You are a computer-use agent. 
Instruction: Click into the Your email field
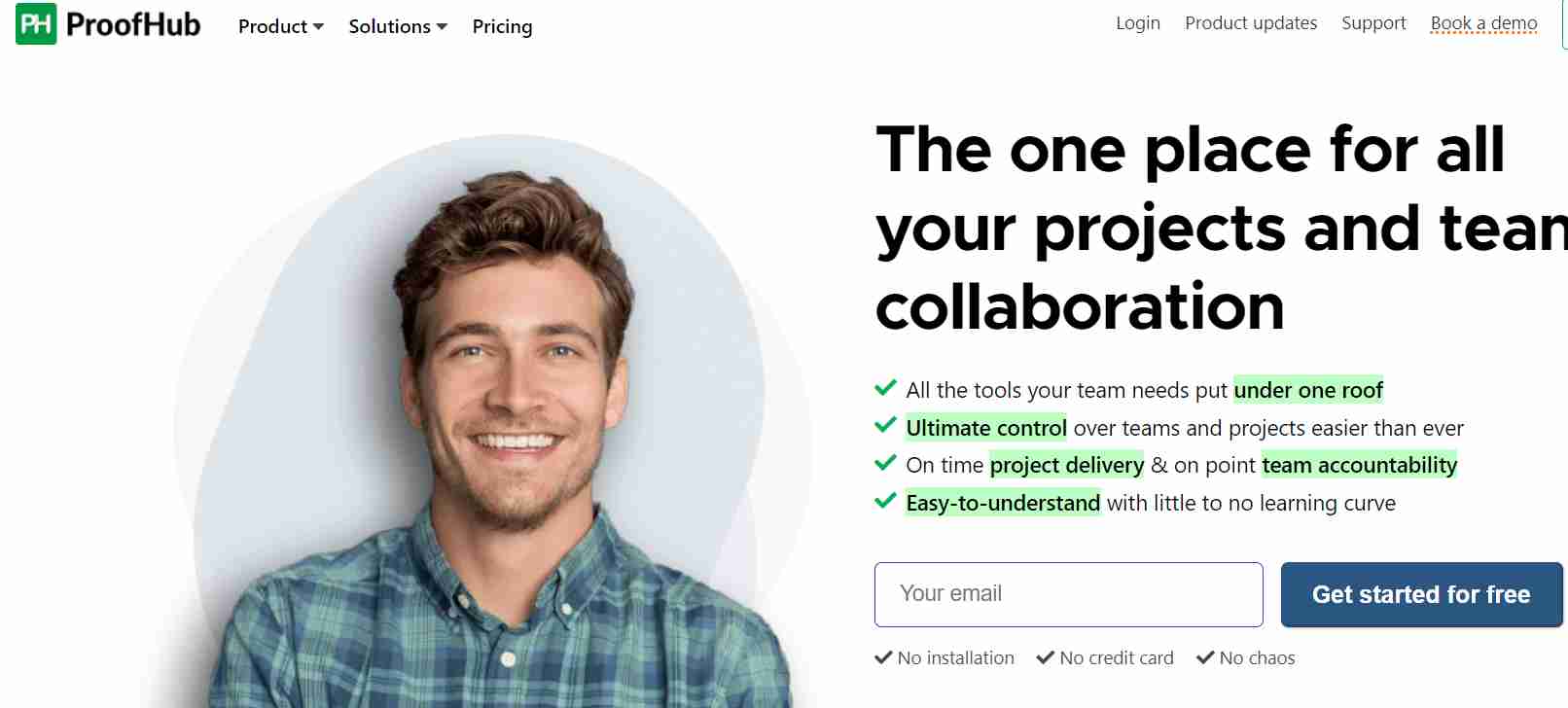pyautogui.click(x=1069, y=594)
